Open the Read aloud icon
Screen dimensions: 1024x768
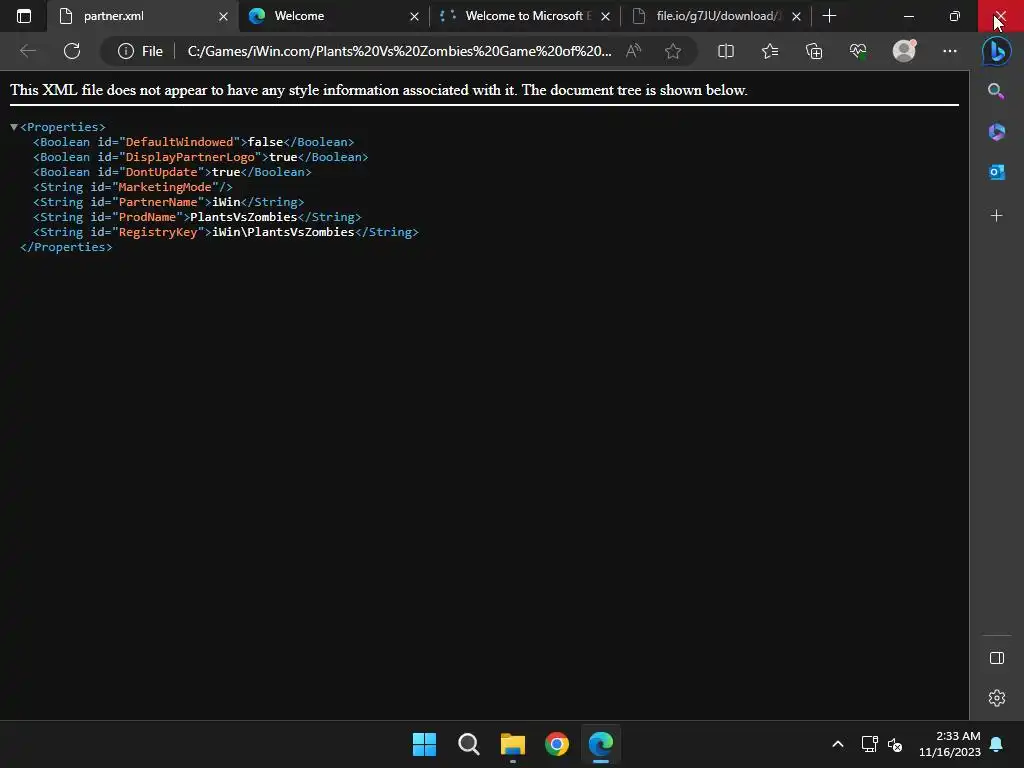[633, 51]
